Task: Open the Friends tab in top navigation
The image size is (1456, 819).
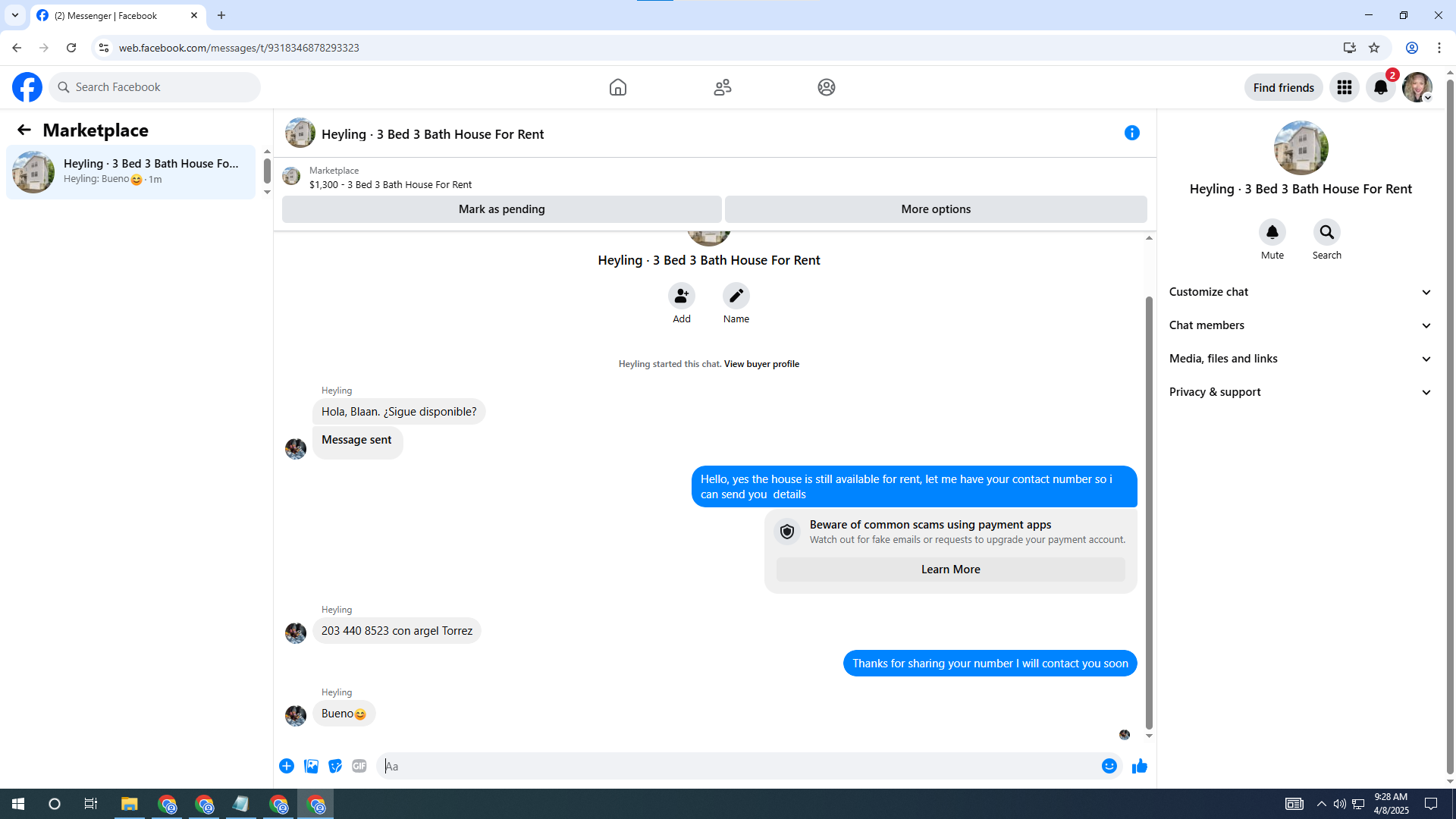Action: (x=722, y=88)
